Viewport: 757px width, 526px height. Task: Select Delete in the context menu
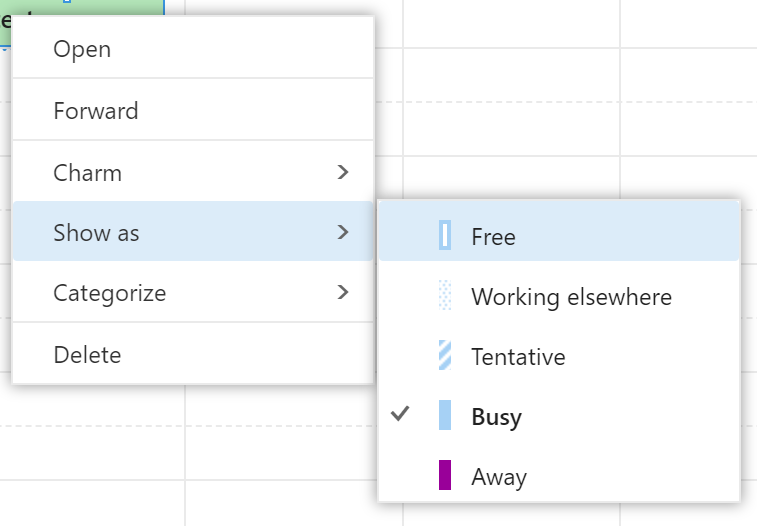(193, 354)
